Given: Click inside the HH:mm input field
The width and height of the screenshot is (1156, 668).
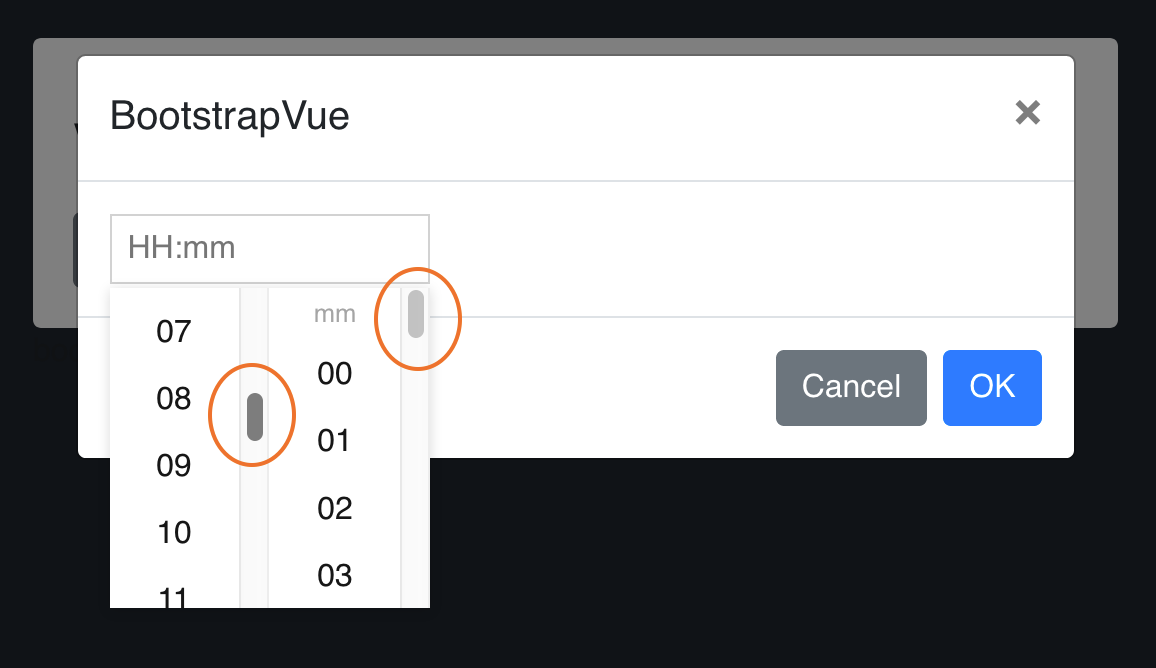Looking at the screenshot, I should pos(270,248).
